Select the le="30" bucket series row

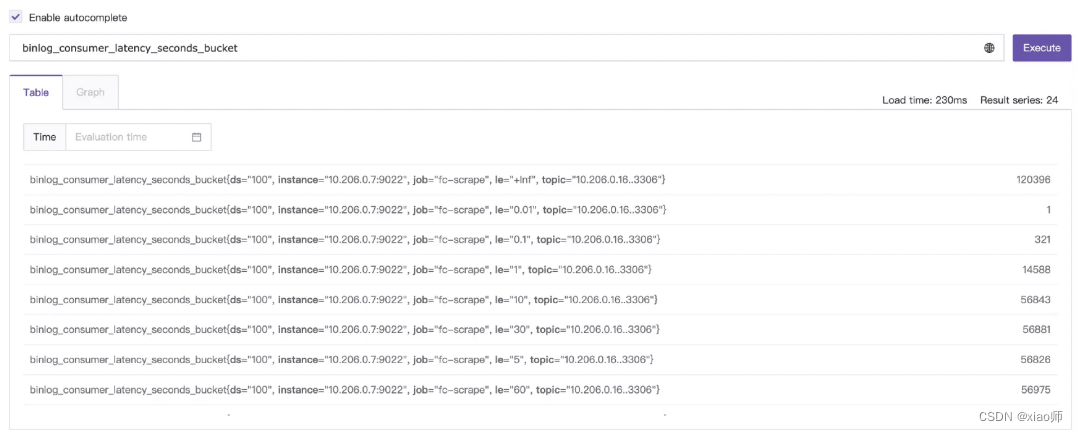540,330
